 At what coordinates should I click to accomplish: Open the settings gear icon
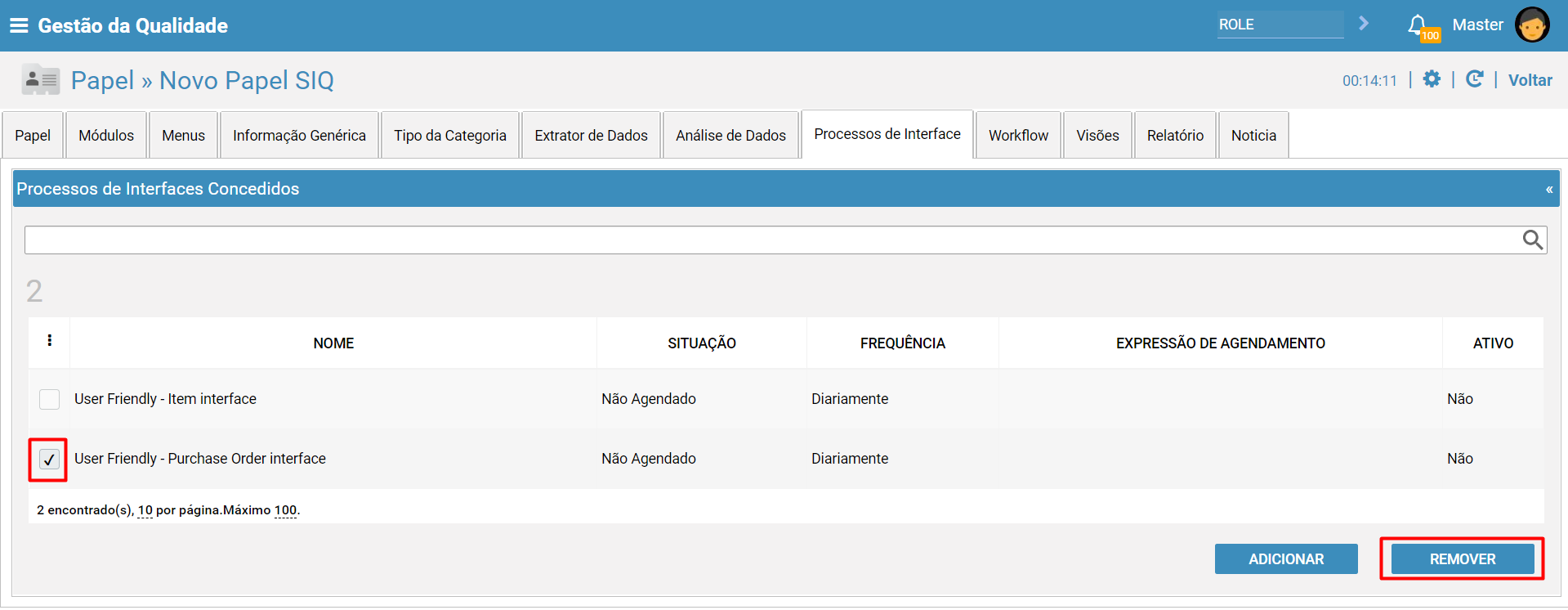pyautogui.click(x=1432, y=79)
